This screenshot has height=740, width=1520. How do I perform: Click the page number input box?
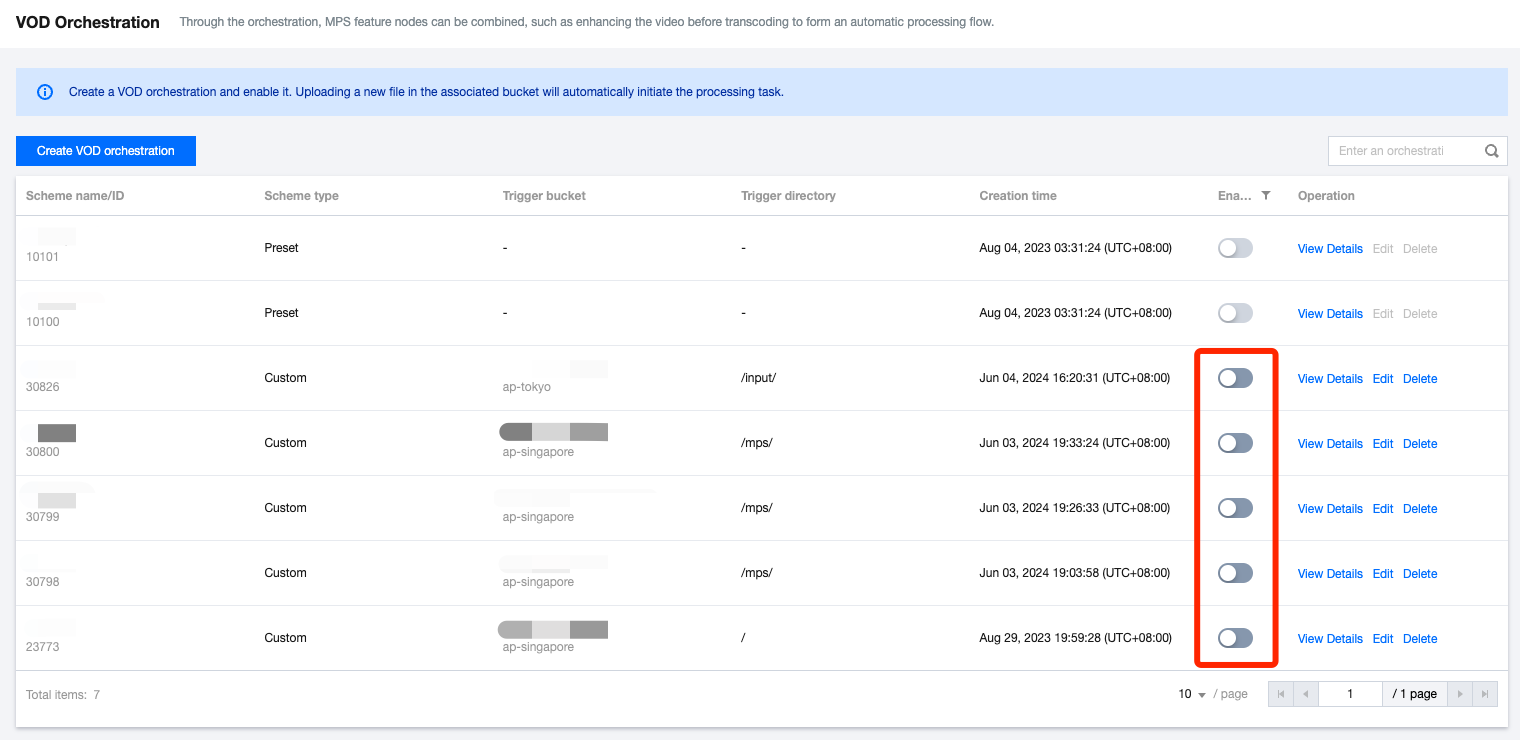pyautogui.click(x=1350, y=693)
